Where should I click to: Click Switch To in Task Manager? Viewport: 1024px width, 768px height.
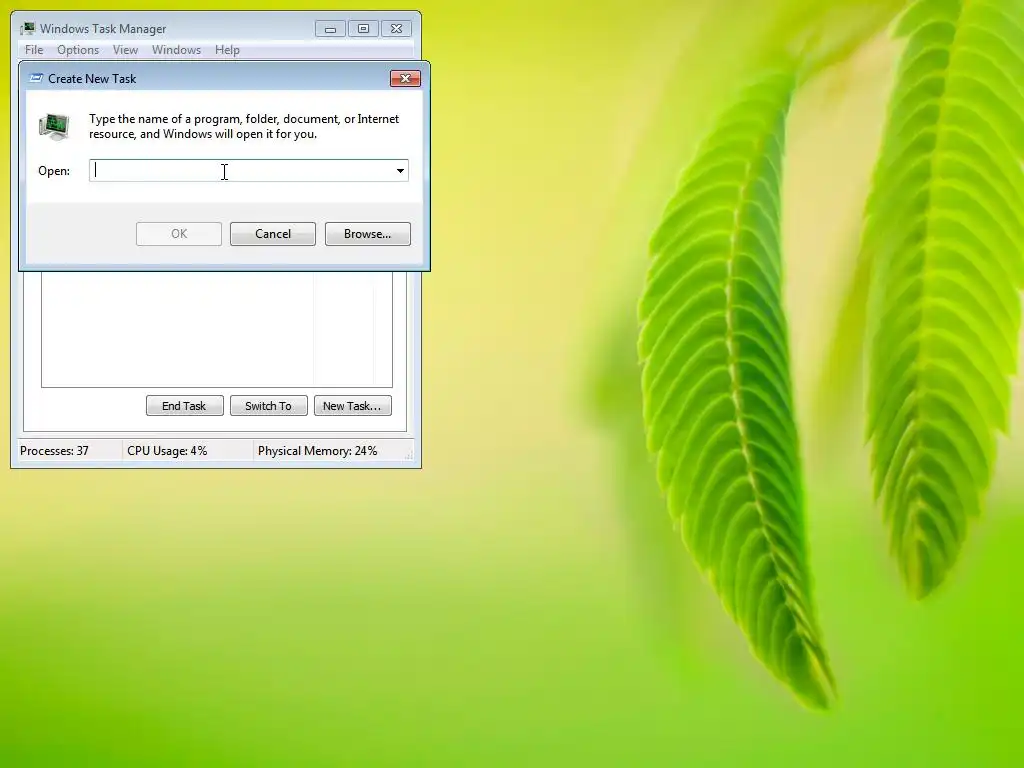coord(268,406)
